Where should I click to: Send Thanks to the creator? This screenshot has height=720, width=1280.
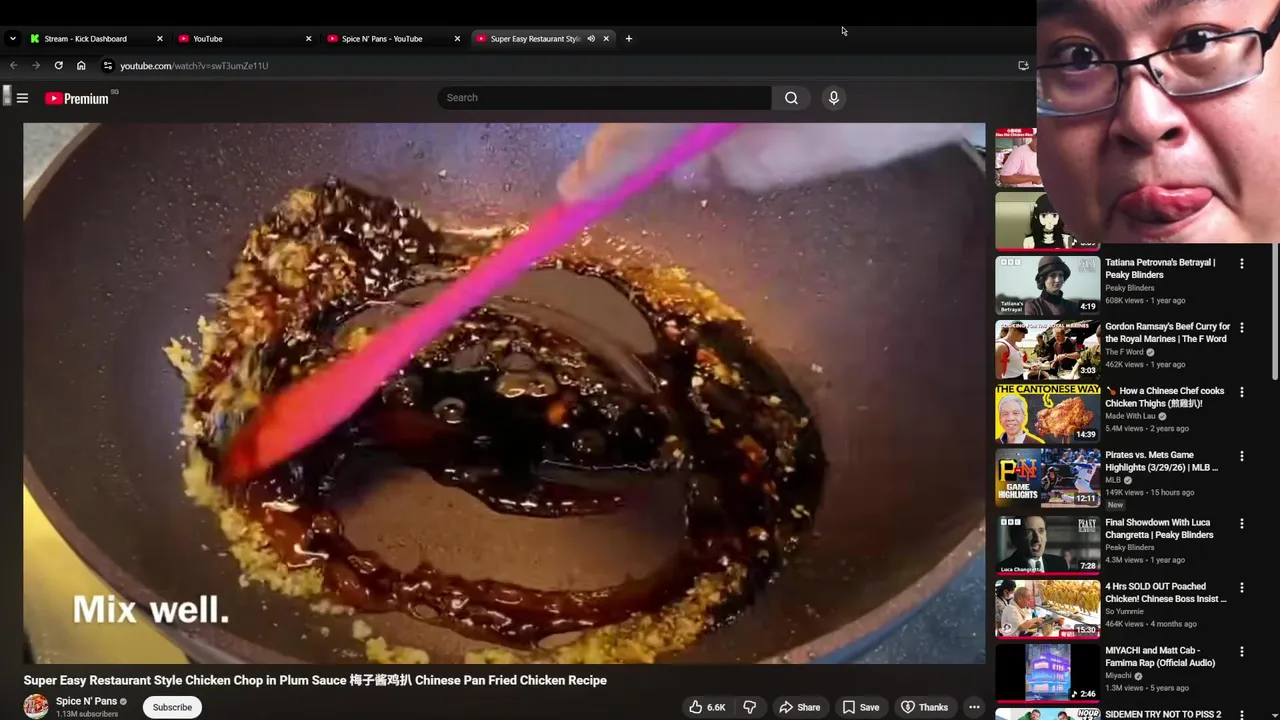(x=924, y=707)
